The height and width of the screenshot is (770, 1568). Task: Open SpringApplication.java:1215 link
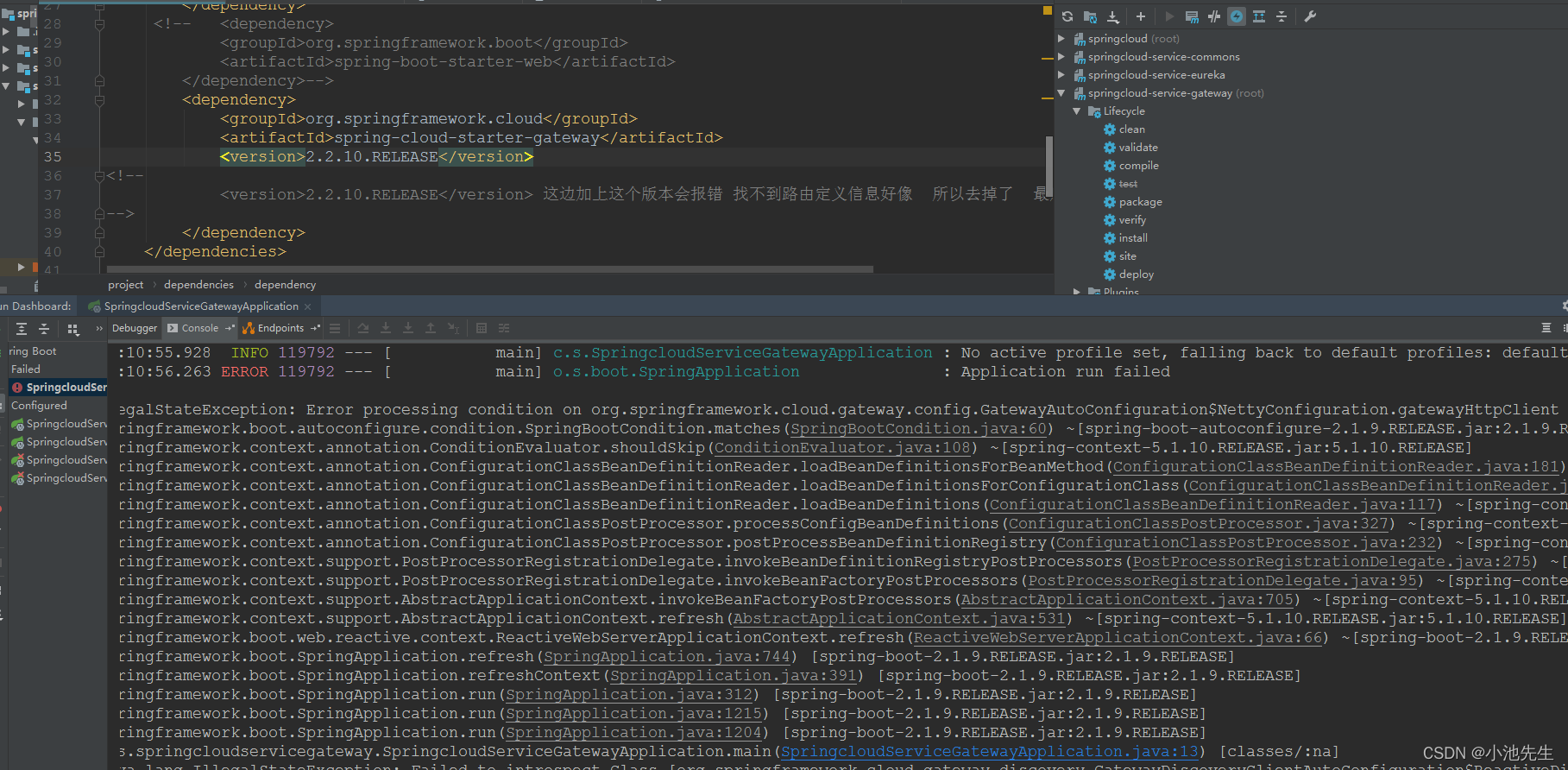[634, 714]
